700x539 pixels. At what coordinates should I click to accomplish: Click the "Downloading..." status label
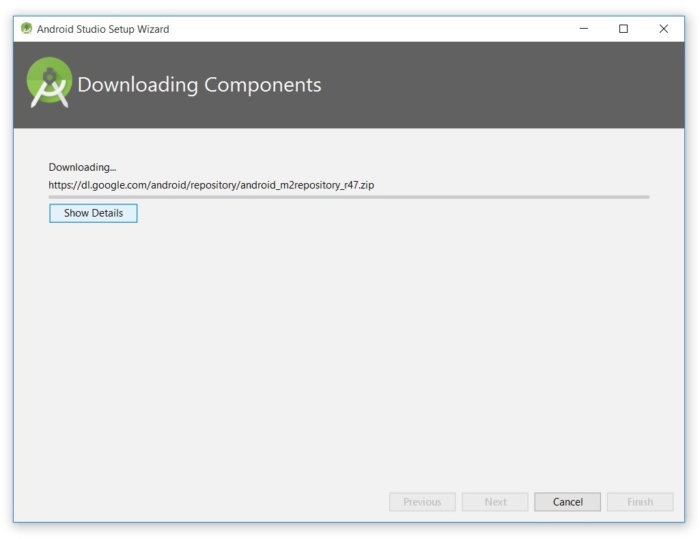(82, 167)
